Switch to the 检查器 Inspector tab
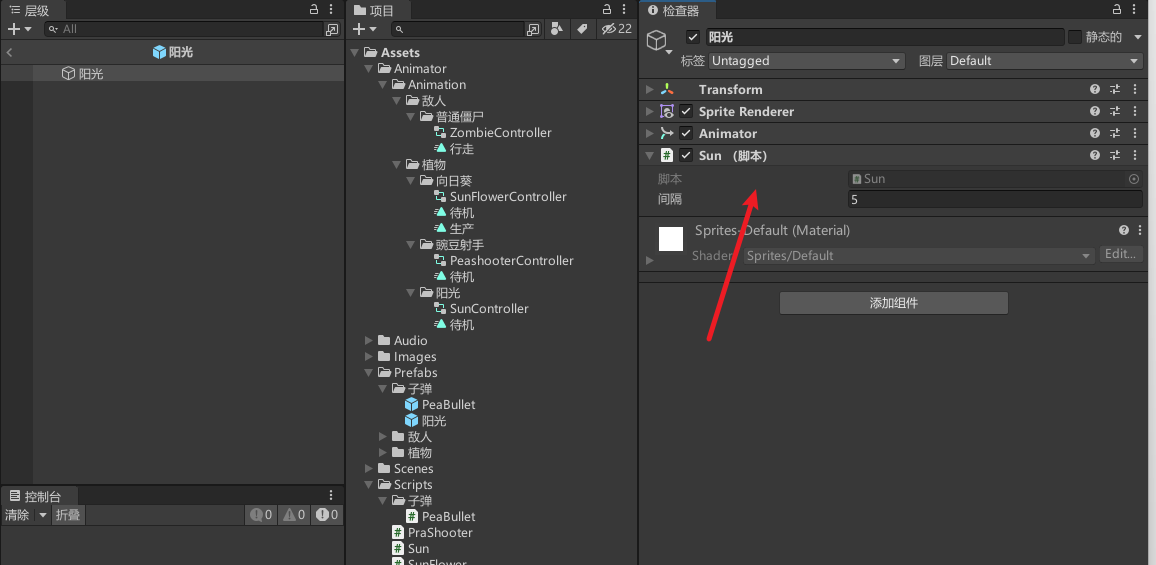 pyautogui.click(x=677, y=10)
